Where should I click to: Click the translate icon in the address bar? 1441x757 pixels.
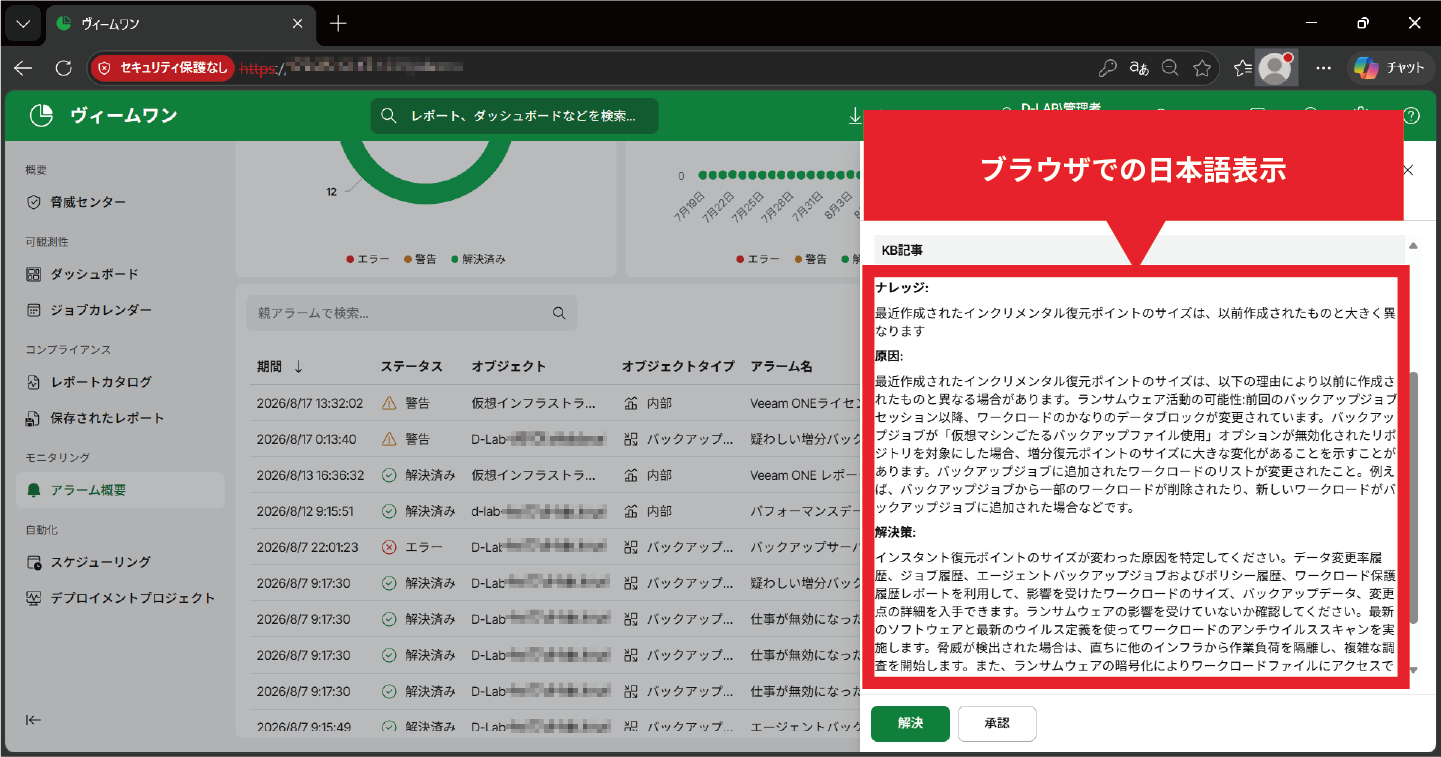(1139, 68)
